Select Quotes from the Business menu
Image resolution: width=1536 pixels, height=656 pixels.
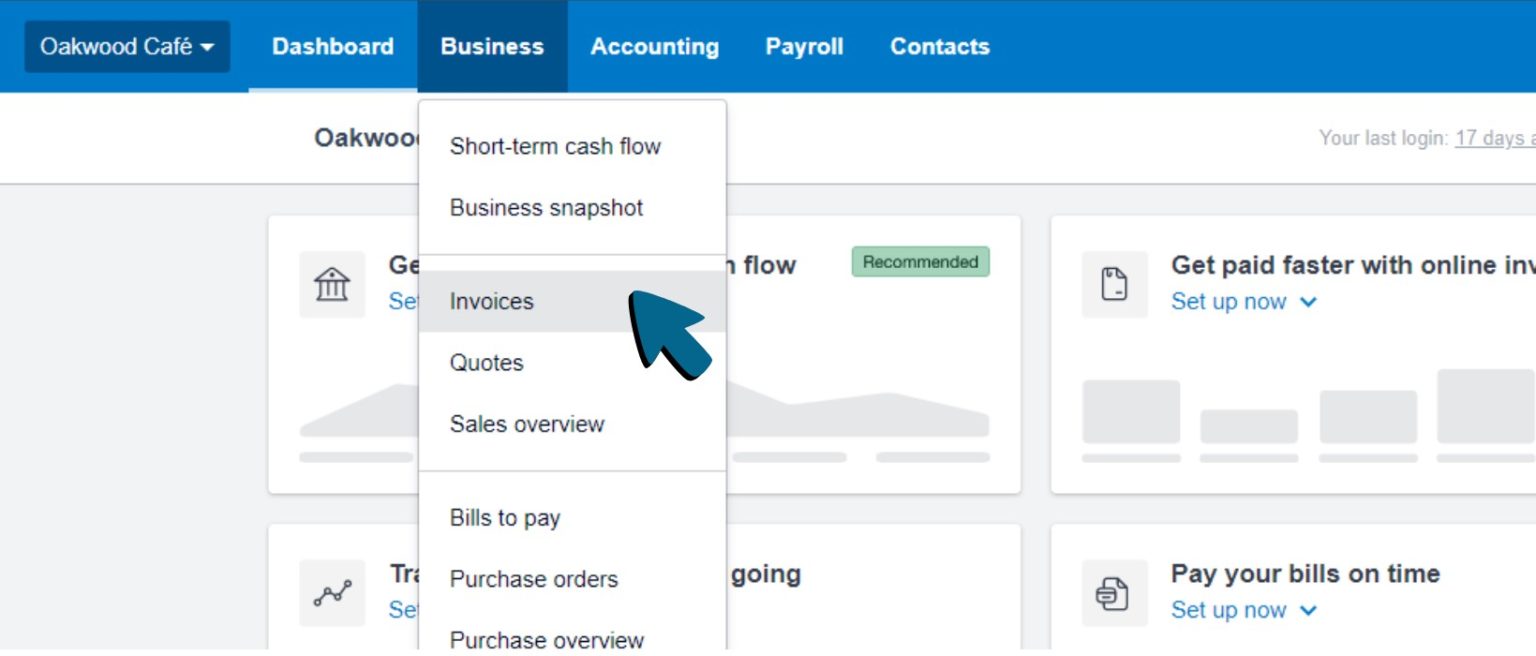point(487,362)
